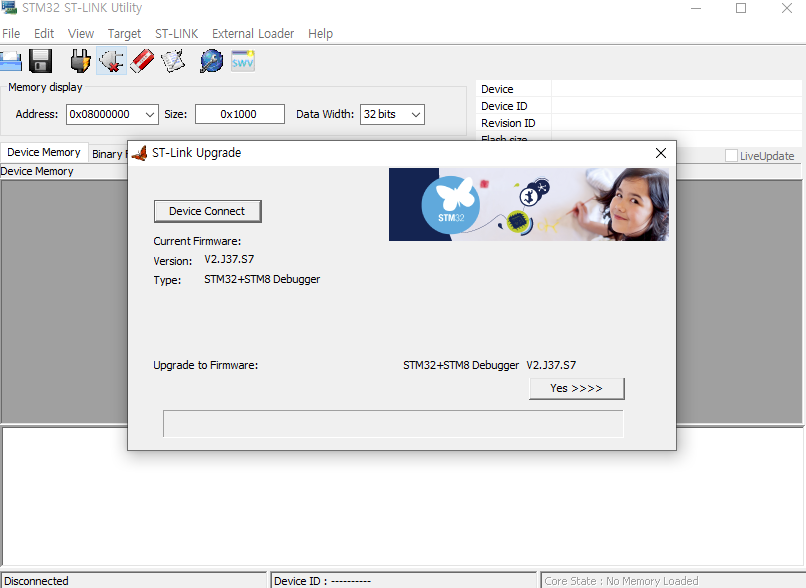Click the Core State status text
The height and width of the screenshot is (588, 806).
[x=621, y=581]
